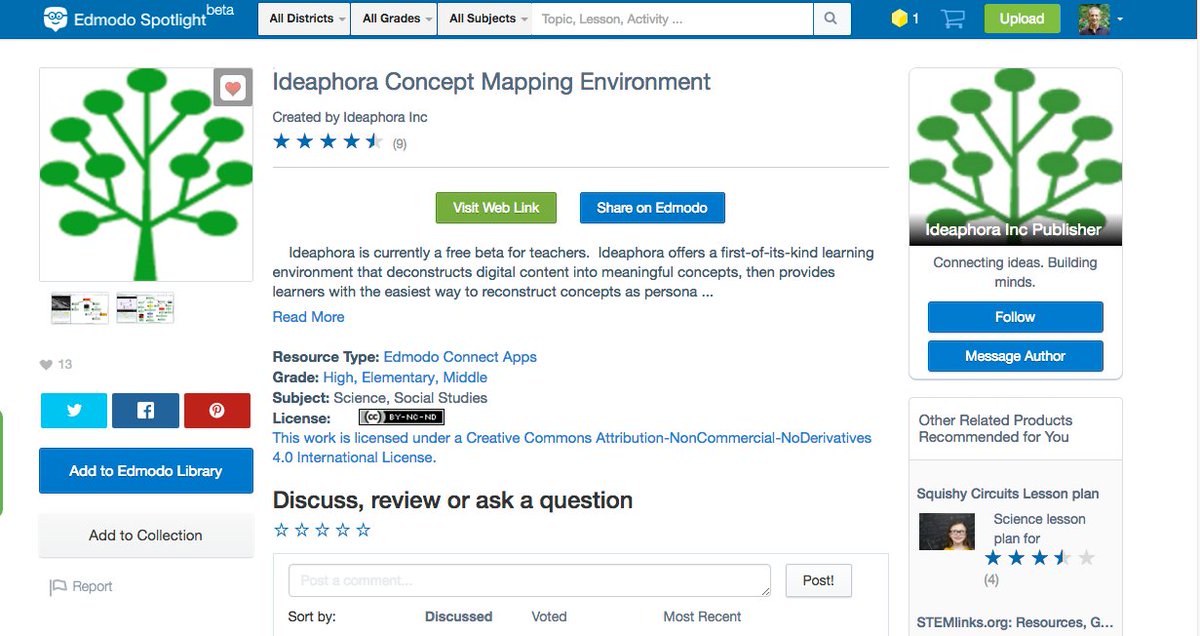1200x636 pixels.
Task: Open the Middle grade link
Action: 465,377
